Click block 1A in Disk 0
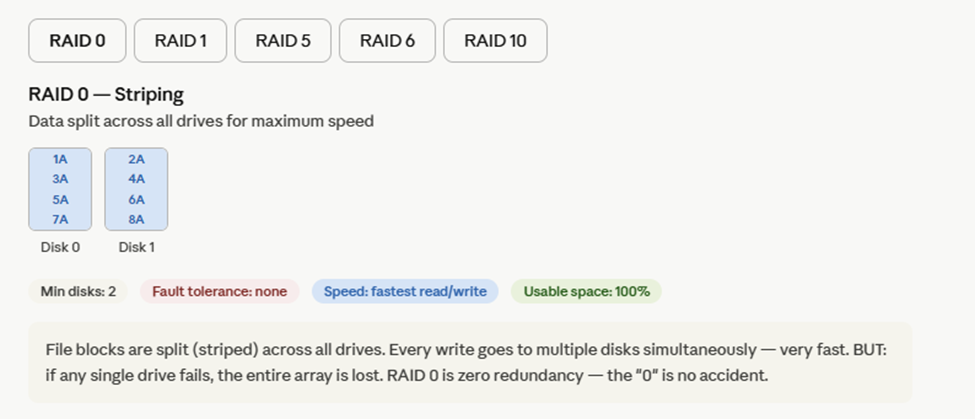The width and height of the screenshot is (975, 419). (x=60, y=159)
